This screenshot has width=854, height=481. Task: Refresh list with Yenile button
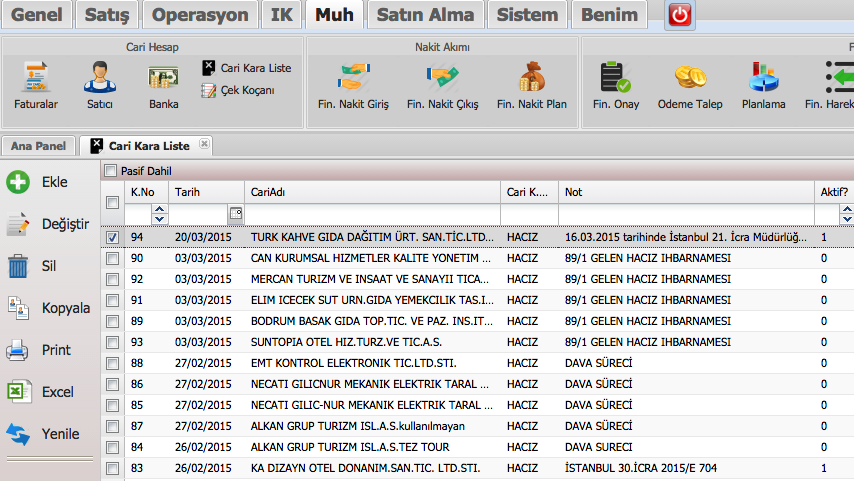coord(43,434)
